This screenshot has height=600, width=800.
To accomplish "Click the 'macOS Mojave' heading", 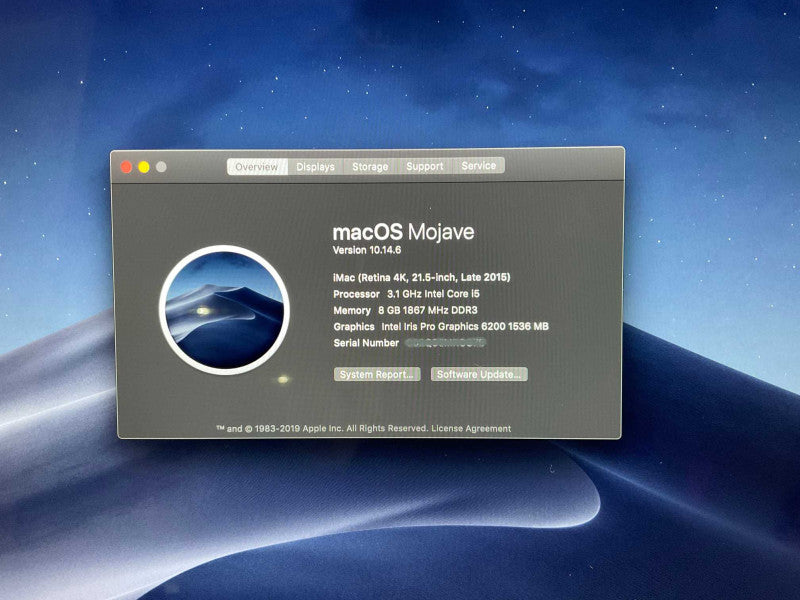I will coord(403,232).
